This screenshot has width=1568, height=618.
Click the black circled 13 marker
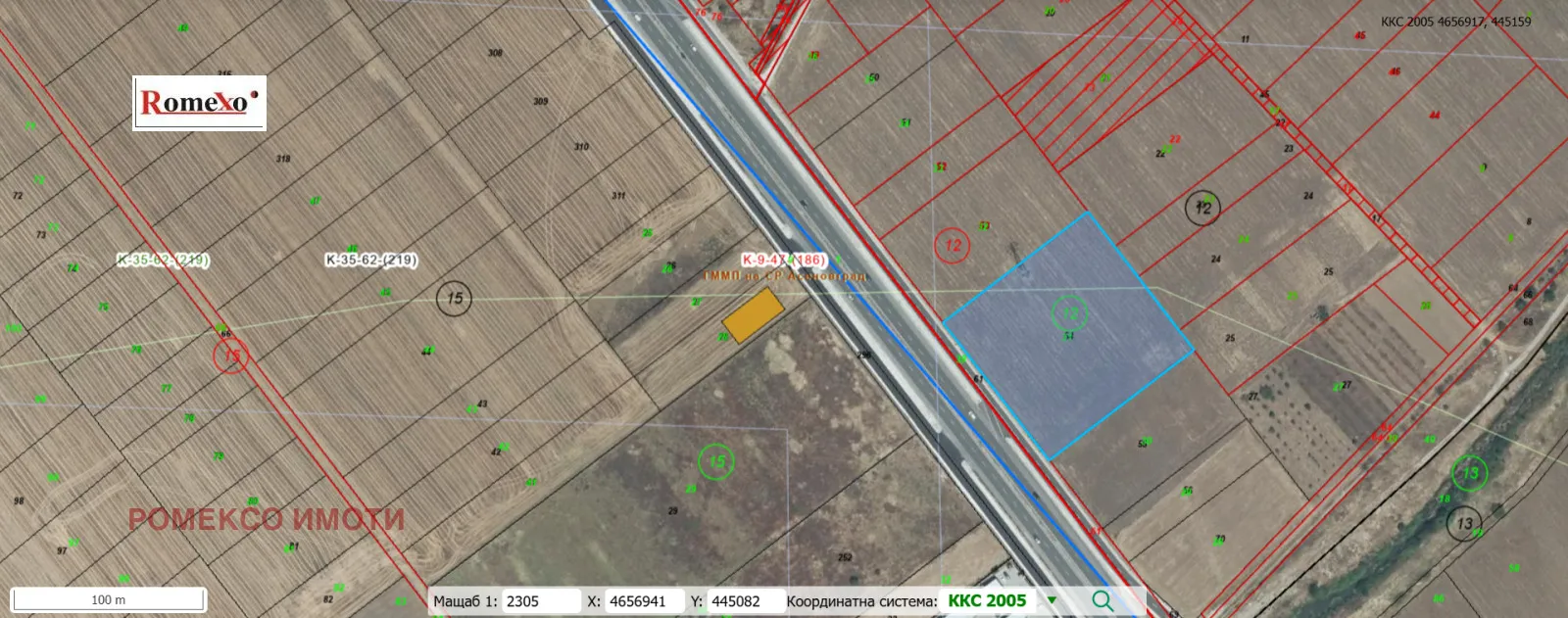(1464, 524)
